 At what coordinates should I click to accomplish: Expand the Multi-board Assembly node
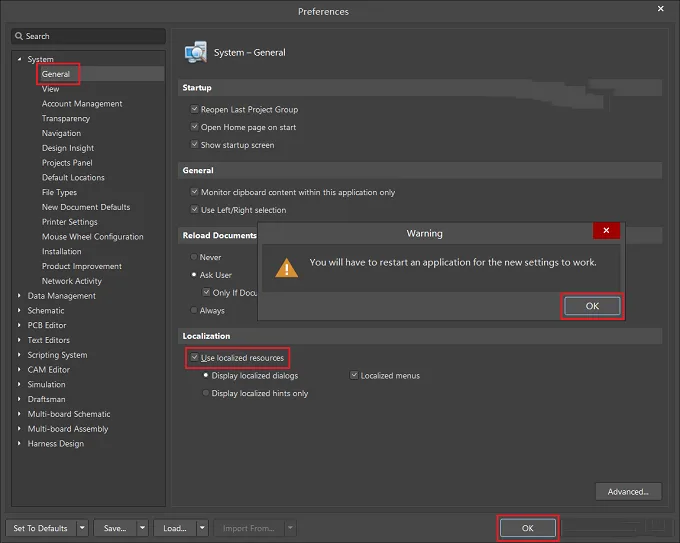19,429
